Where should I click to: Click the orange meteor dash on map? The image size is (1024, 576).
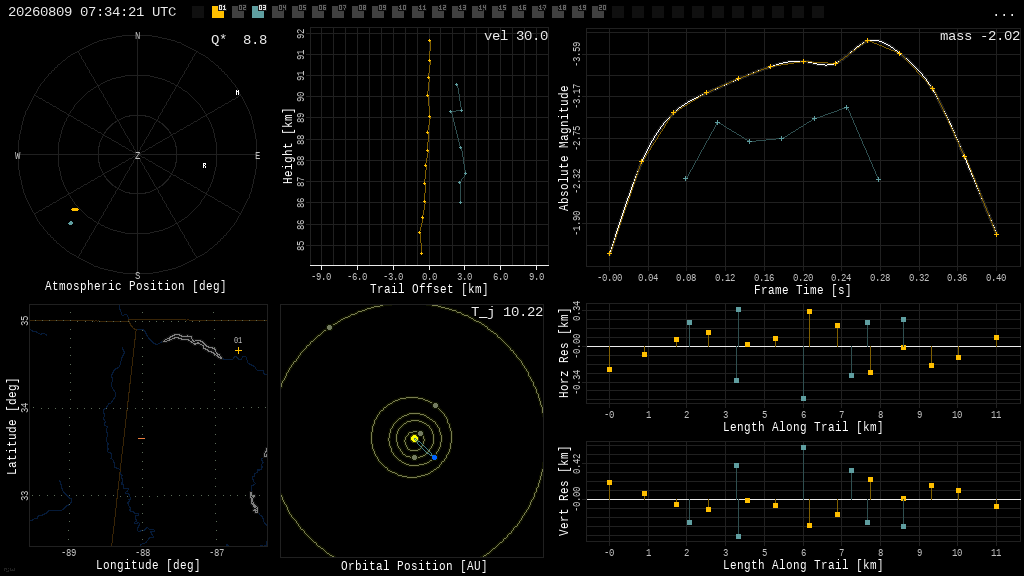142,438
